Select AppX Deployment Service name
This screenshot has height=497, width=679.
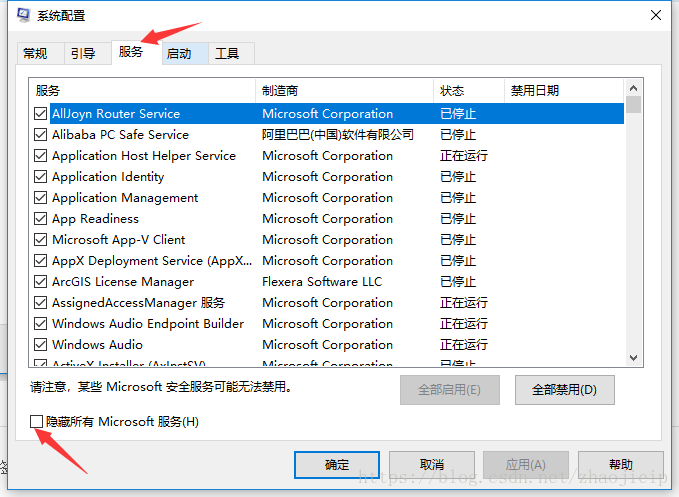click(152, 261)
